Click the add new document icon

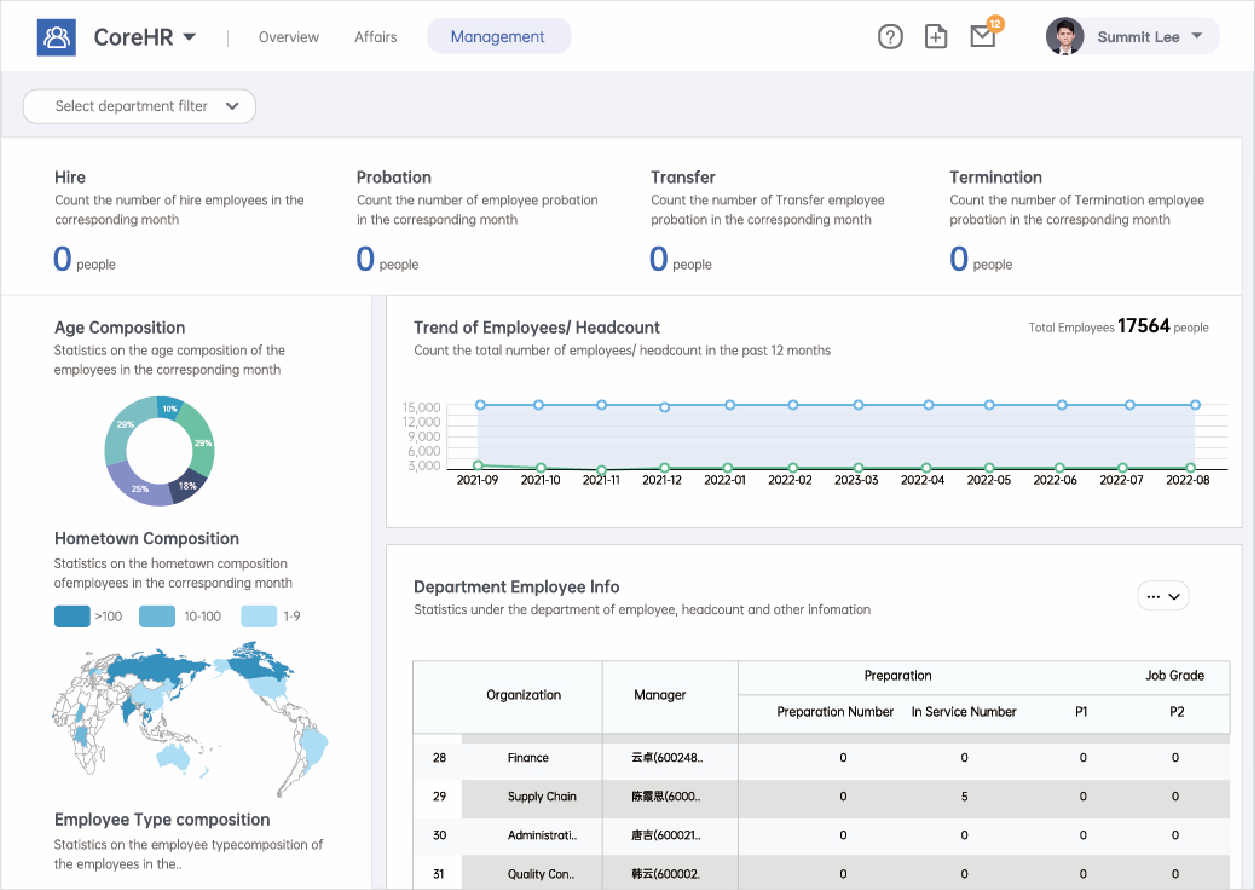click(936, 37)
